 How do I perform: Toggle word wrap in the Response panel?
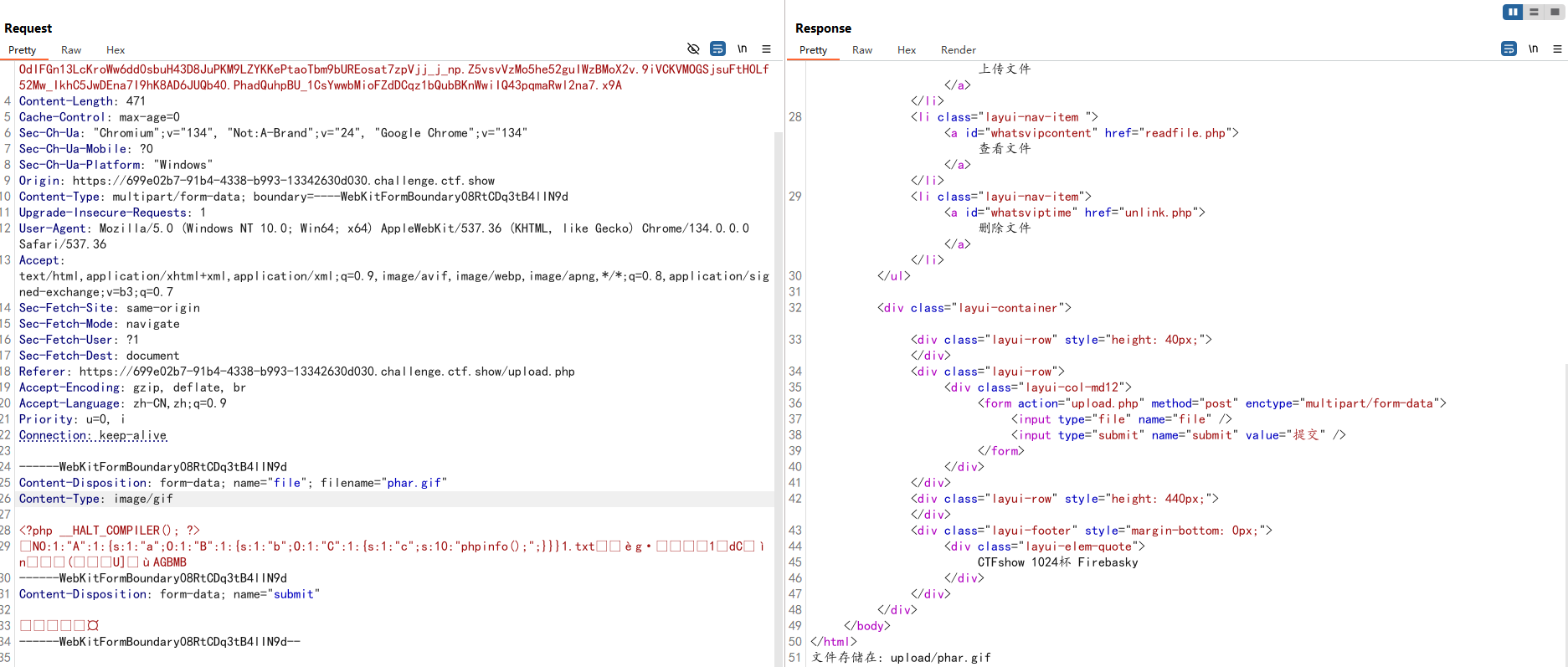coord(1509,49)
